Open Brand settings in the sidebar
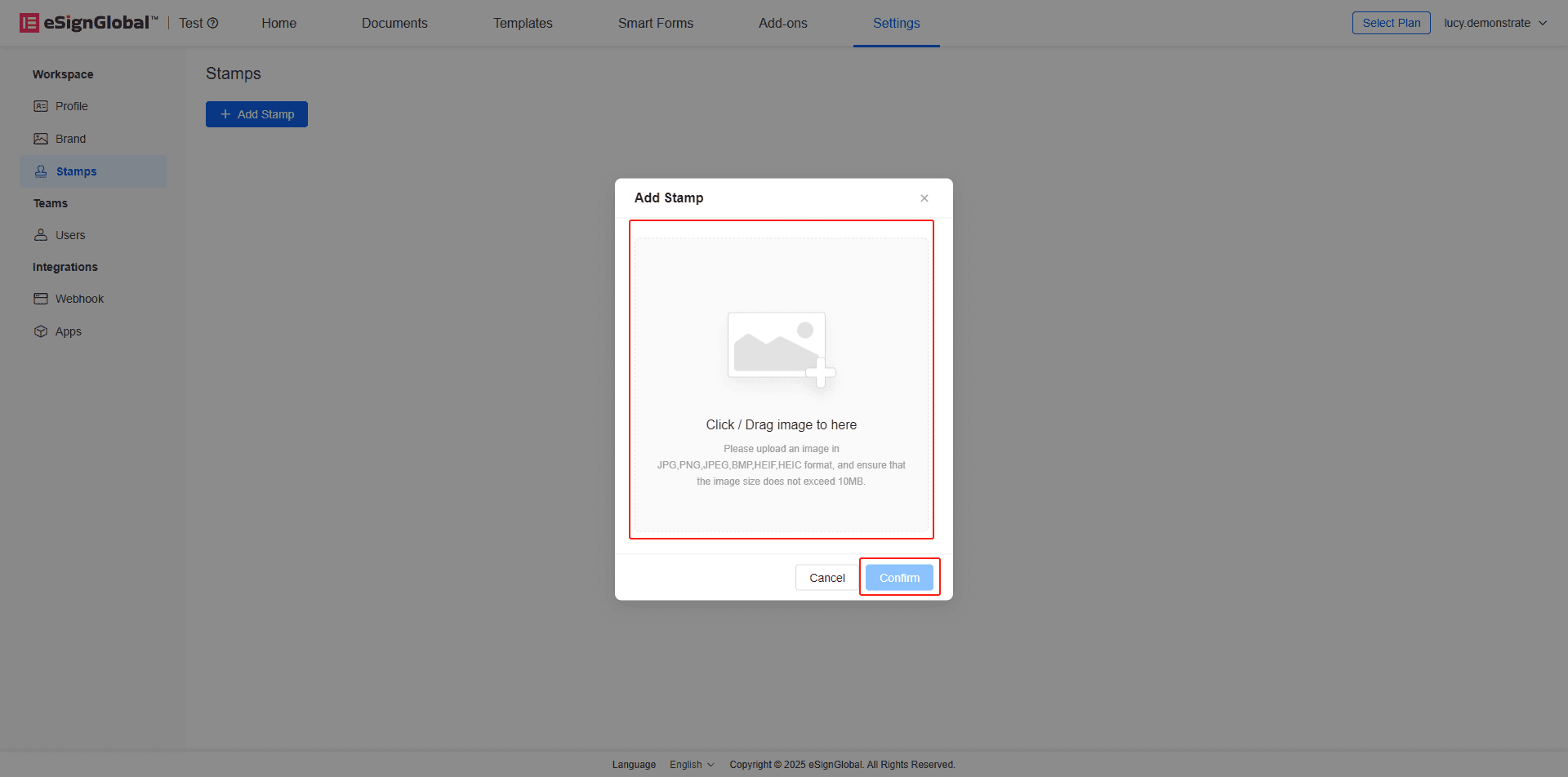Screen dimensions: 1568x777 tap(70, 139)
